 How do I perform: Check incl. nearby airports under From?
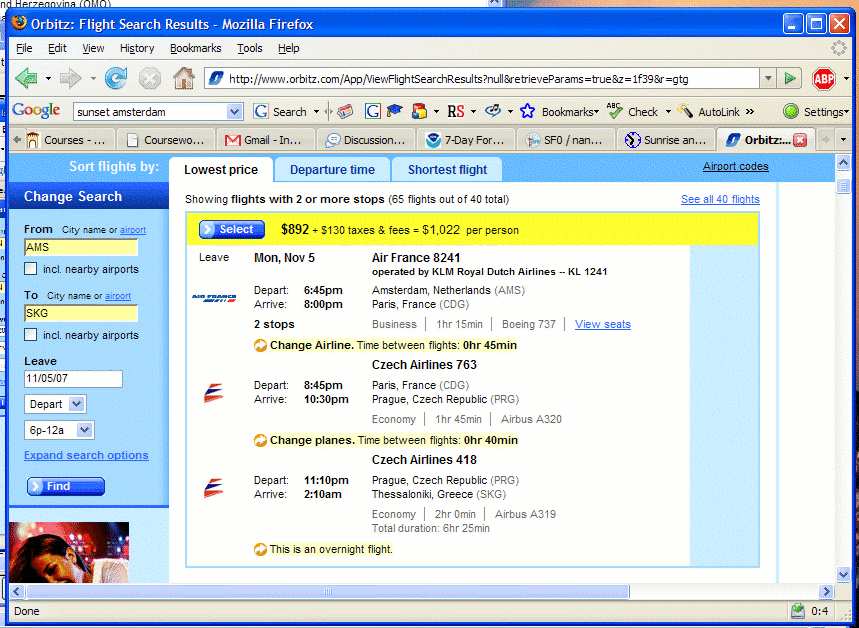tap(31, 269)
